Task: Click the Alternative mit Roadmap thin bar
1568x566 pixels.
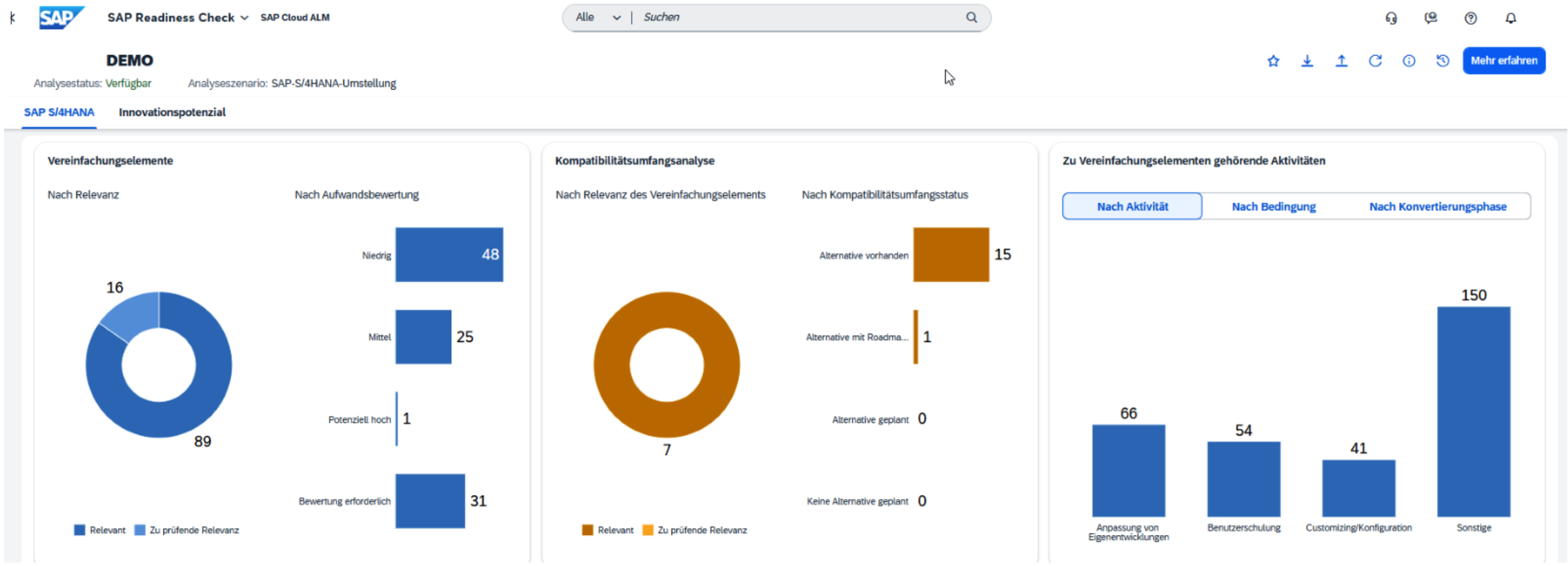Action: tap(915, 337)
